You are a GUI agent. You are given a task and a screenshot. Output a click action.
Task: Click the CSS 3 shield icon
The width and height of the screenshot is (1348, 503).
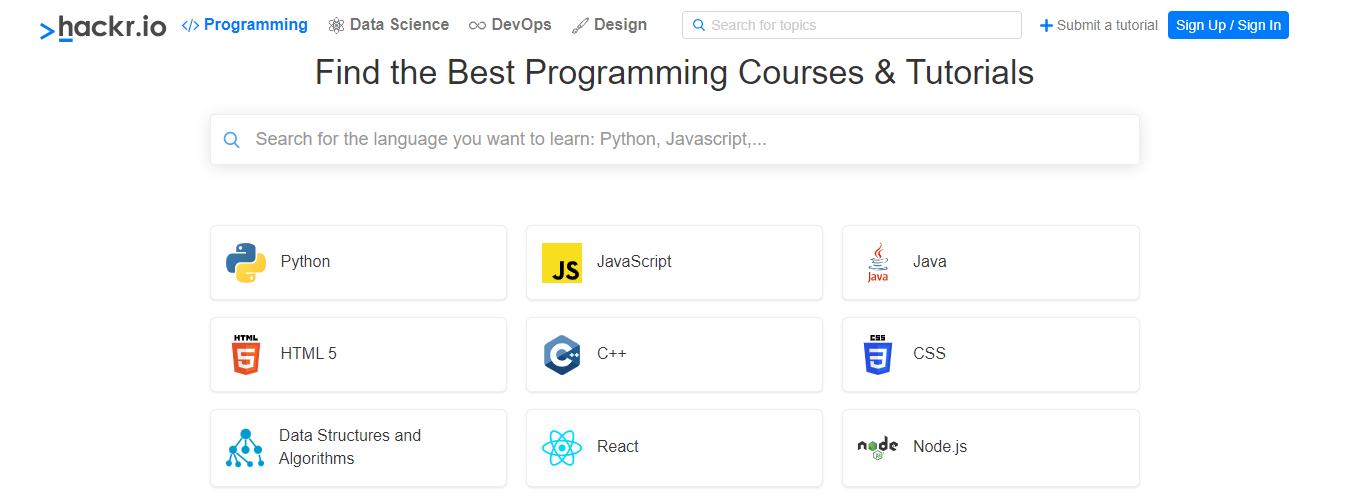[x=877, y=354]
